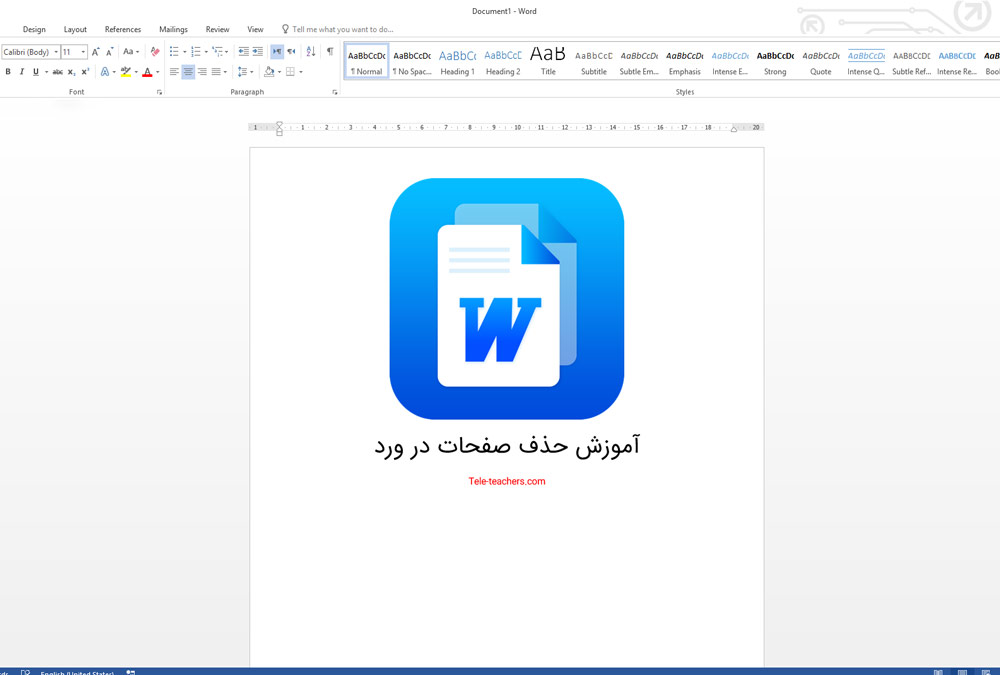Expand line spacing dropdown arrow
This screenshot has width=1000, height=675.
pyautogui.click(x=253, y=72)
